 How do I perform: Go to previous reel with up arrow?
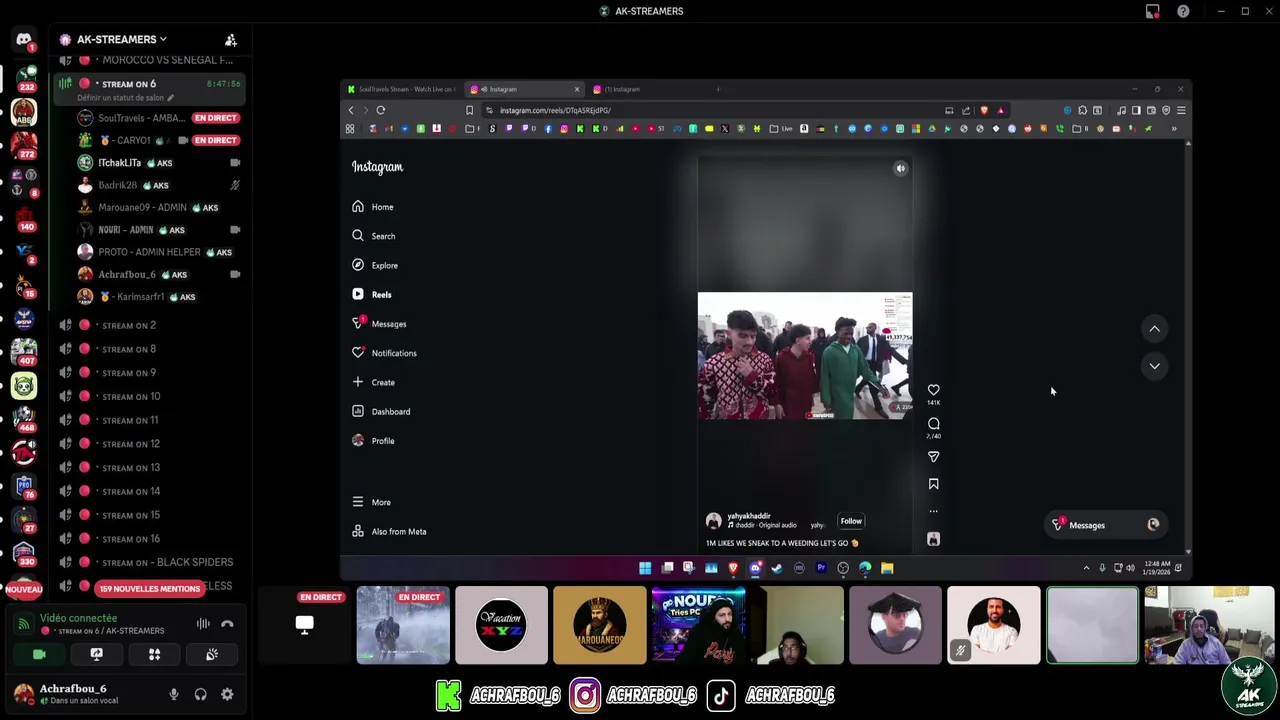(1154, 329)
